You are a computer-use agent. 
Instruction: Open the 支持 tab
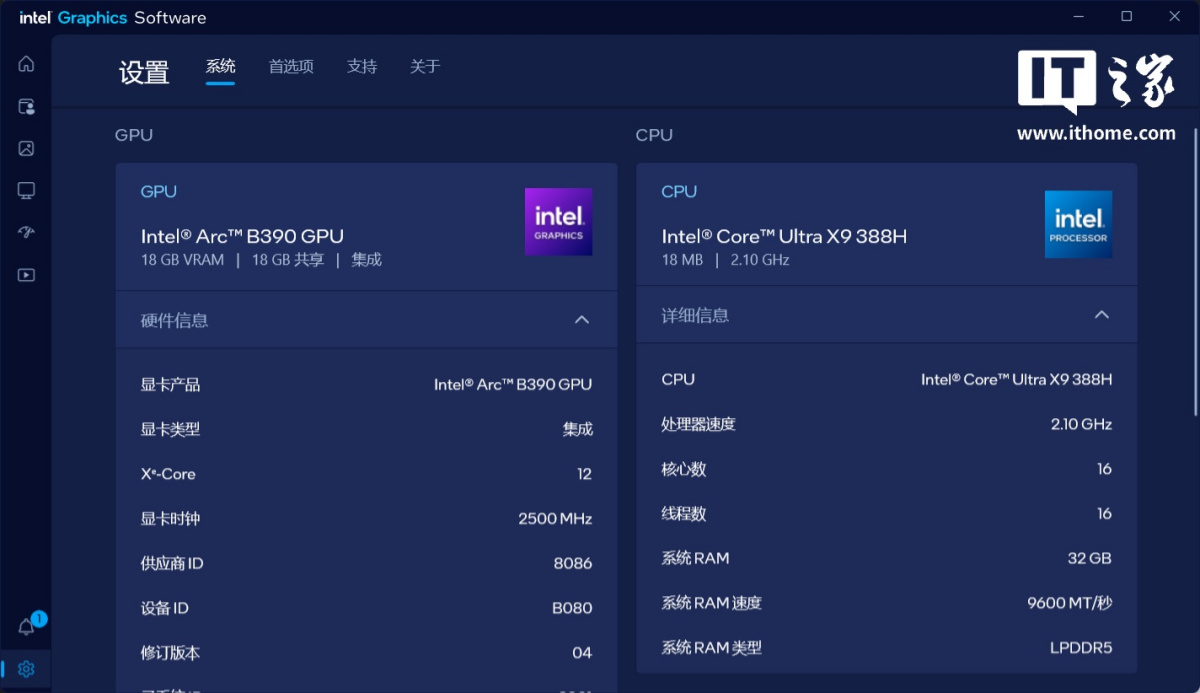pyautogui.click(x=362, y=67)
